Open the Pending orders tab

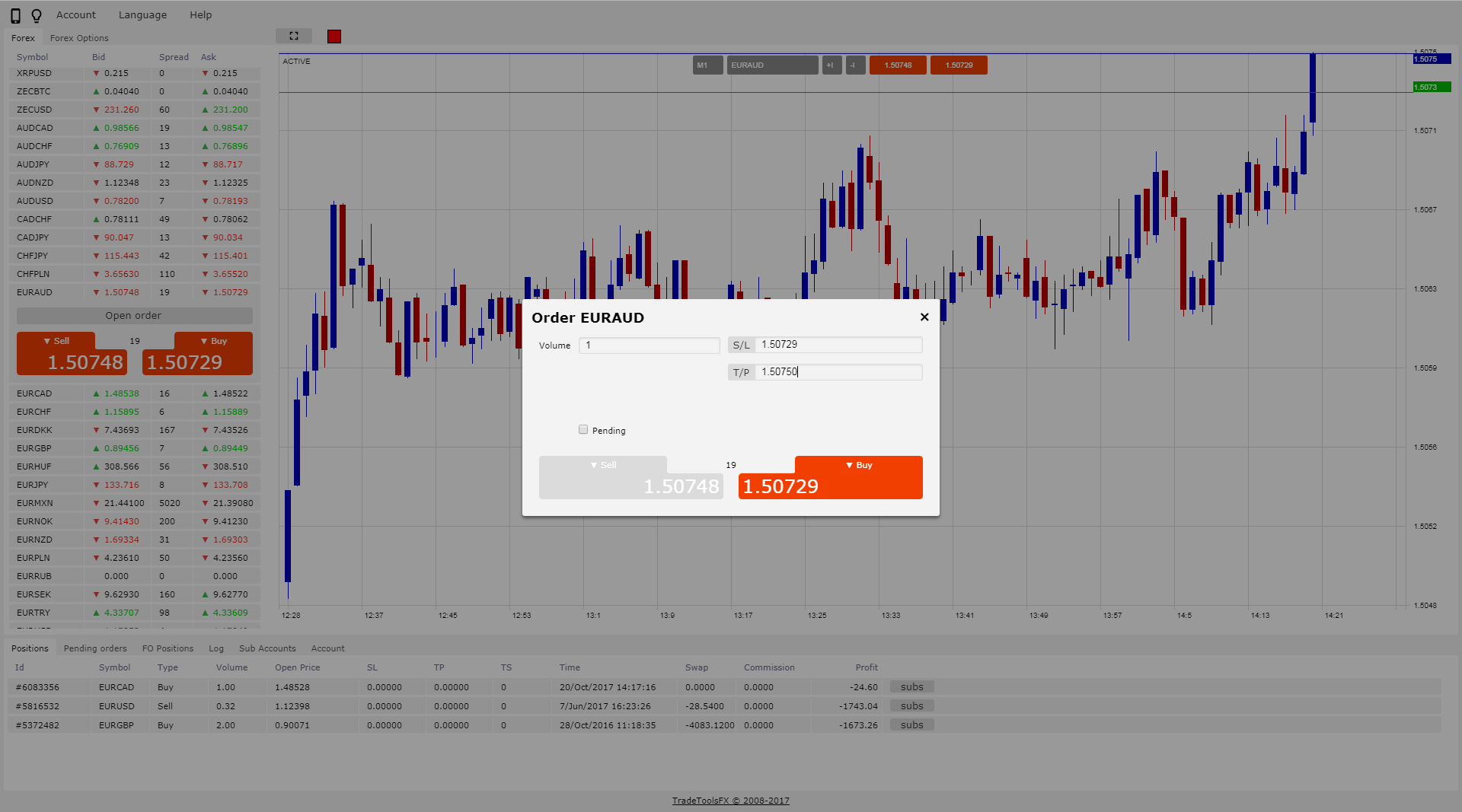coord(95,648)
